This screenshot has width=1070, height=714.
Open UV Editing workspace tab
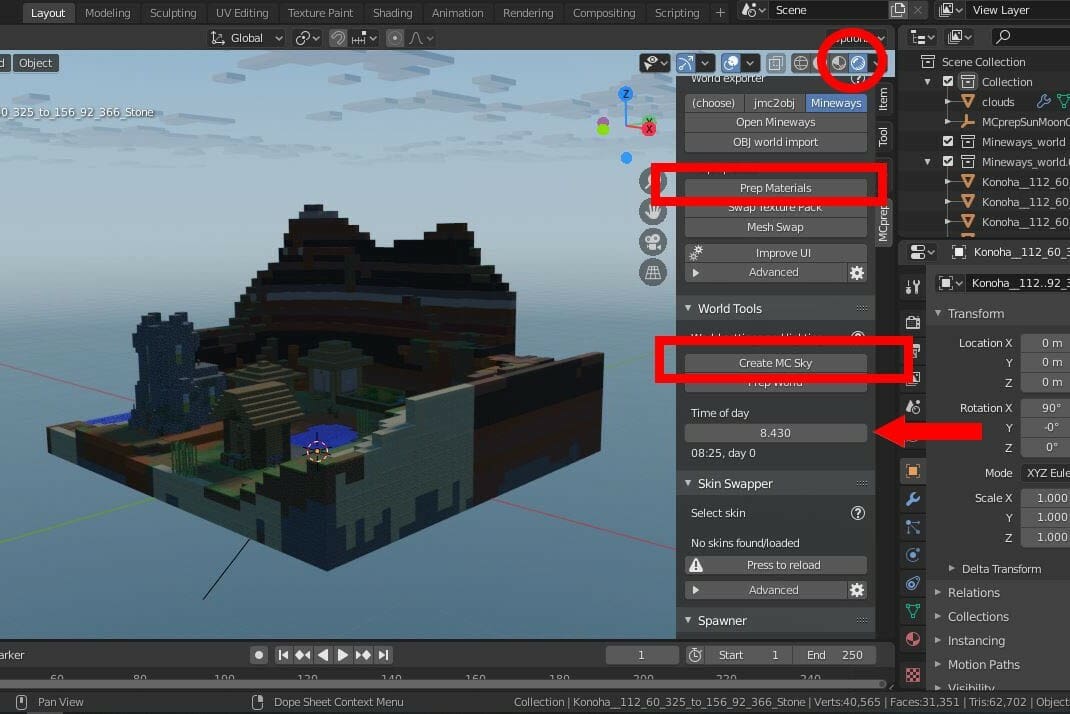(242, 12)
